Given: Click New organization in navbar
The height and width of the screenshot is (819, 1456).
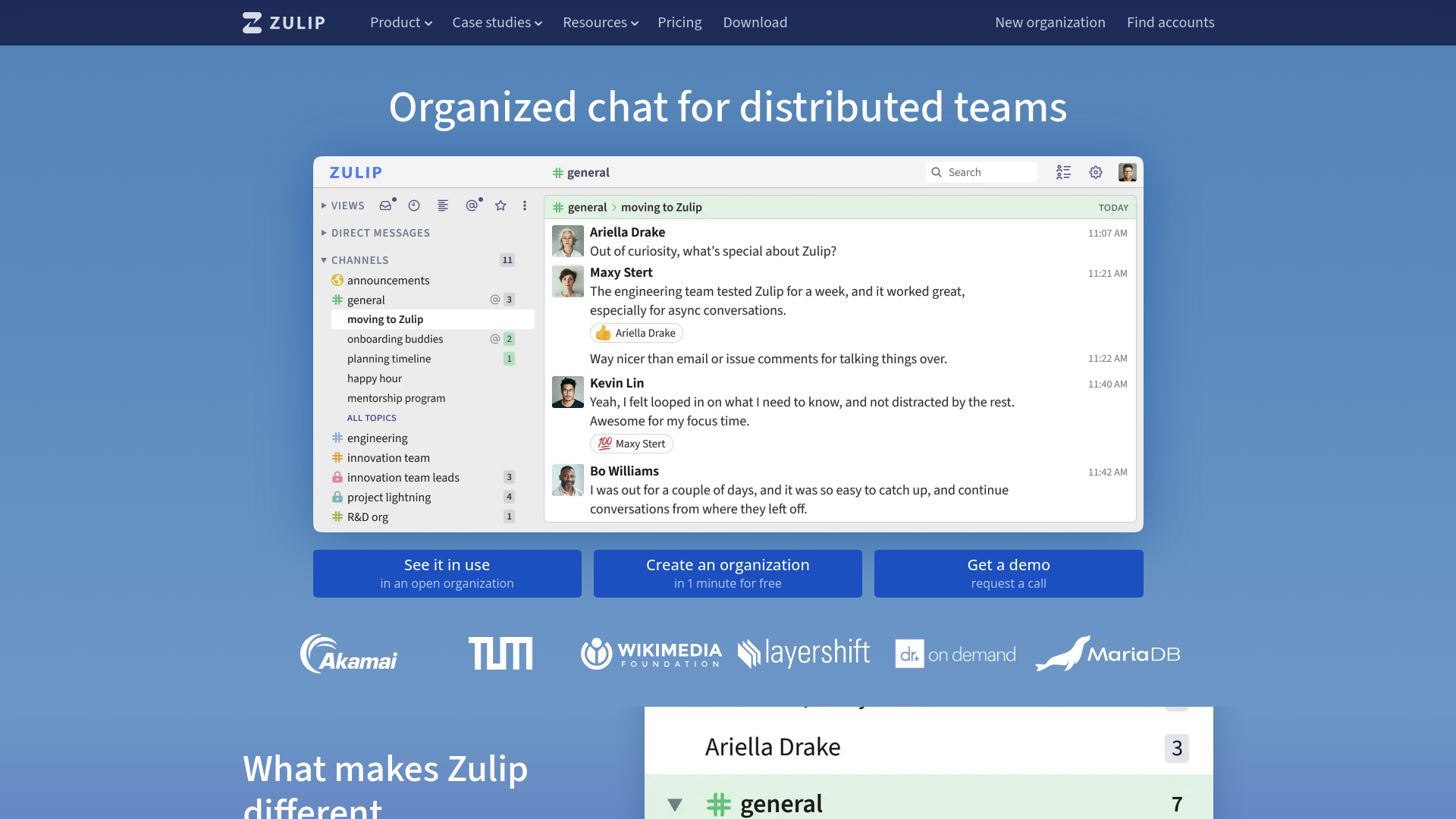Looking at the screenshot, I should click(1050, 23).
